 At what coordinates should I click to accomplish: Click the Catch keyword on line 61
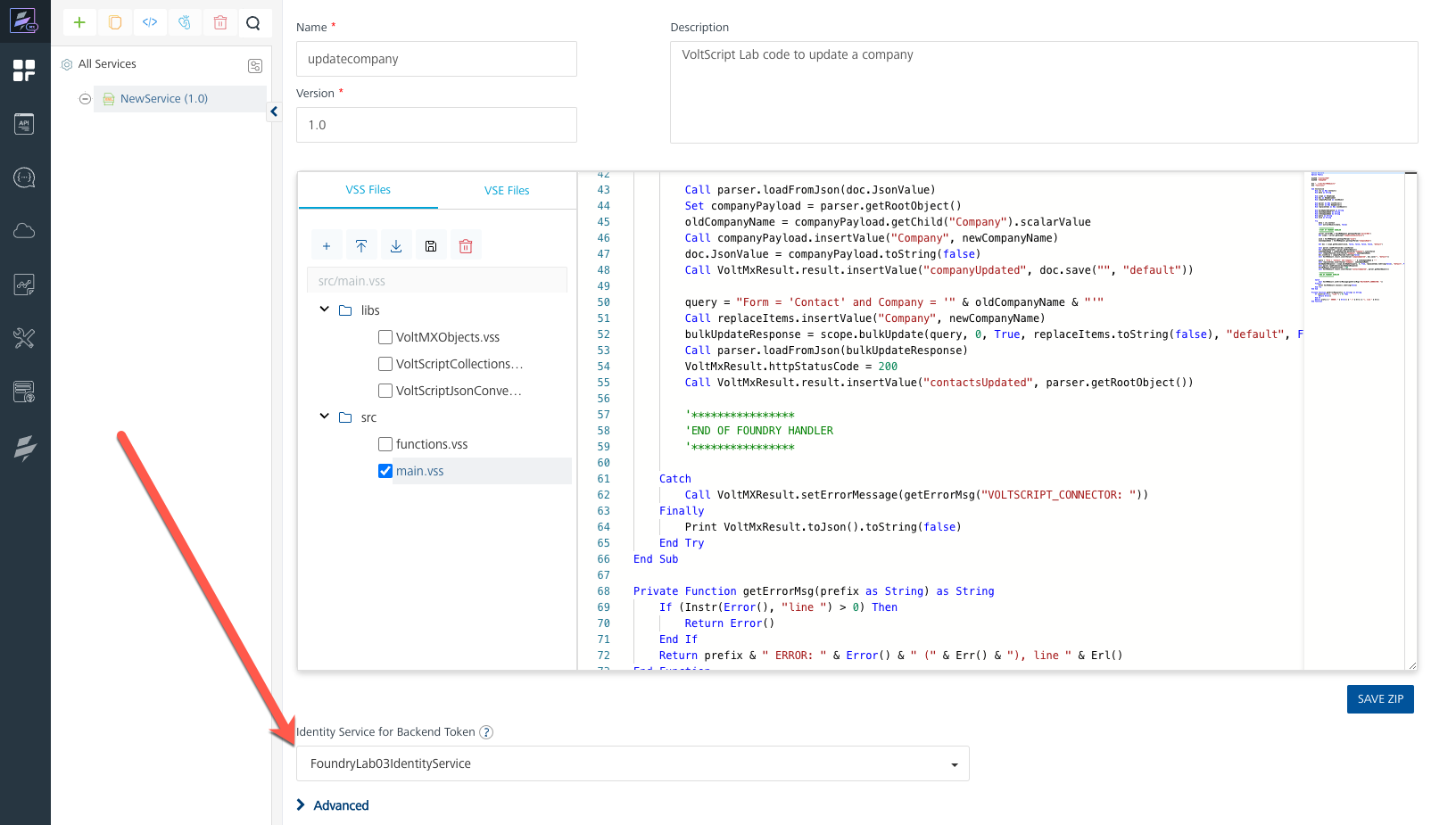(x=675, y=479)
